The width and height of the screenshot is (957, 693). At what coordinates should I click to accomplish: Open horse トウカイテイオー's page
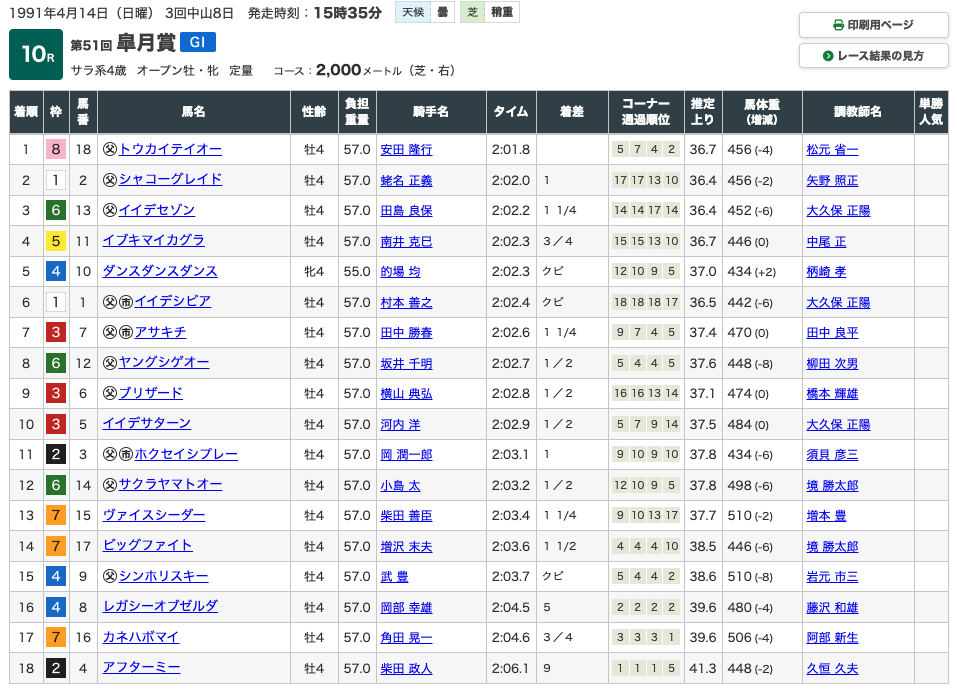point(170,149)
